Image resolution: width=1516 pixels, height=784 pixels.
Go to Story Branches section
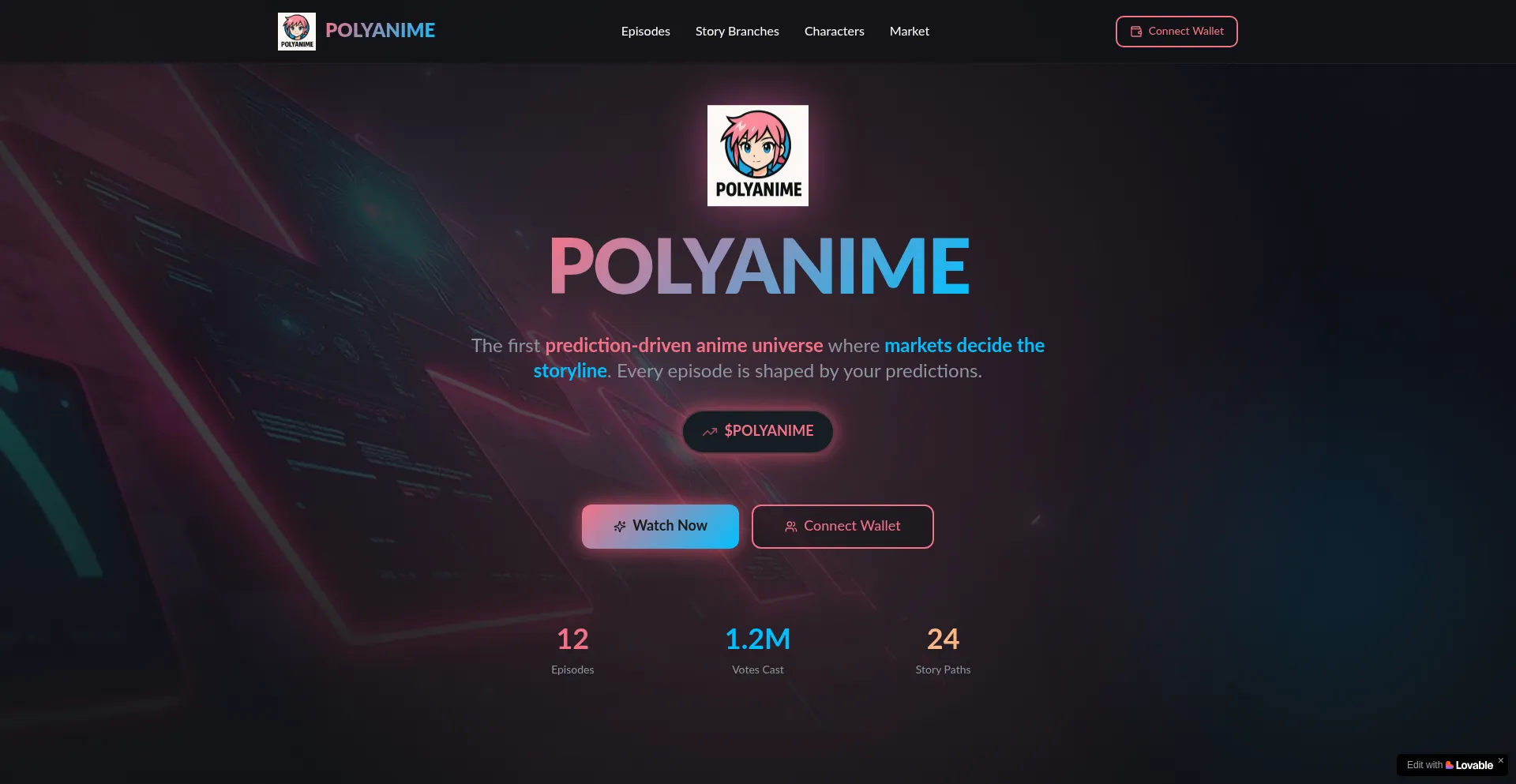click(x=737, y=32)
